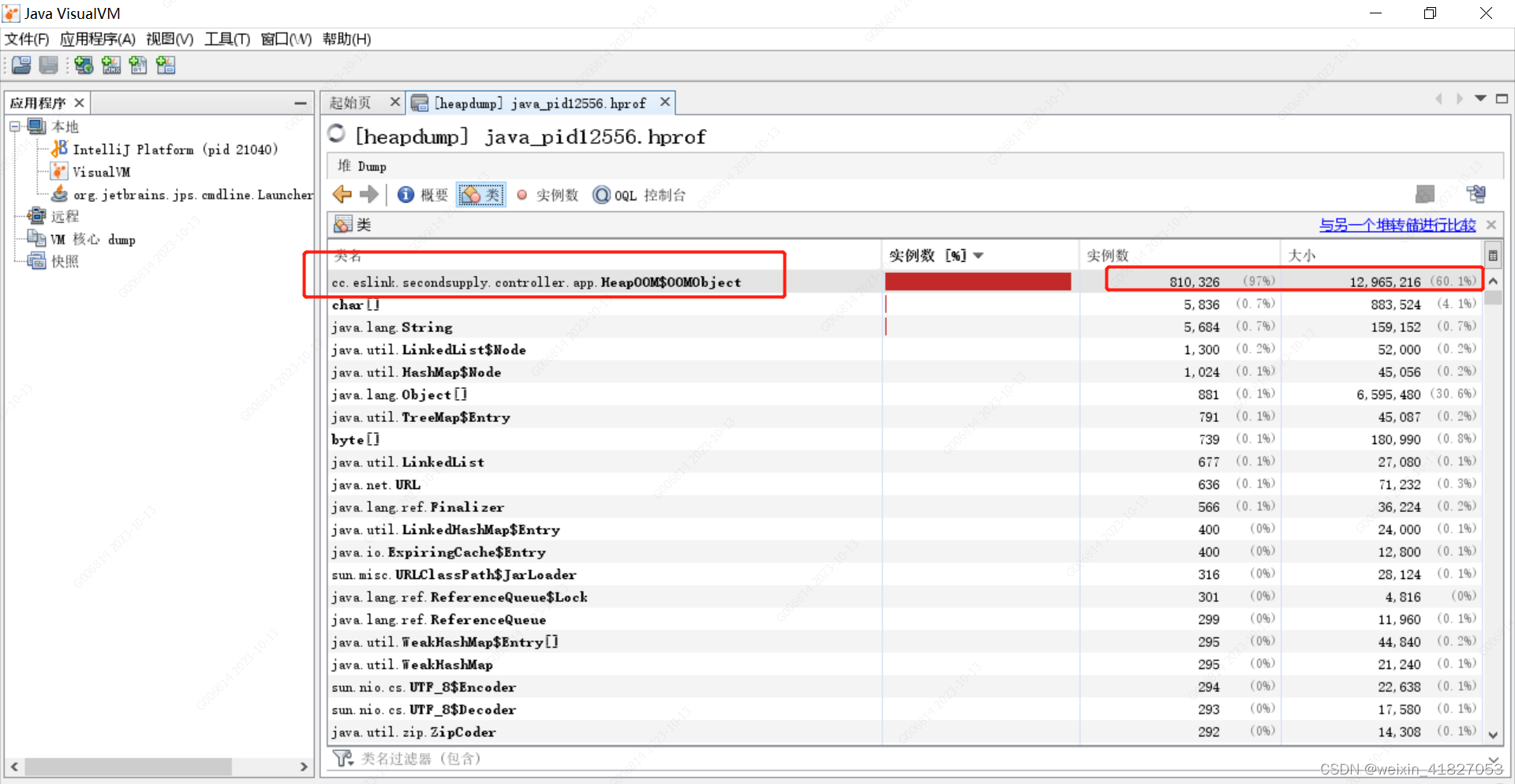Open the document list dropdown arrow
Image resolution: width=1515 pixels, height=784 pixels.
1480,99
